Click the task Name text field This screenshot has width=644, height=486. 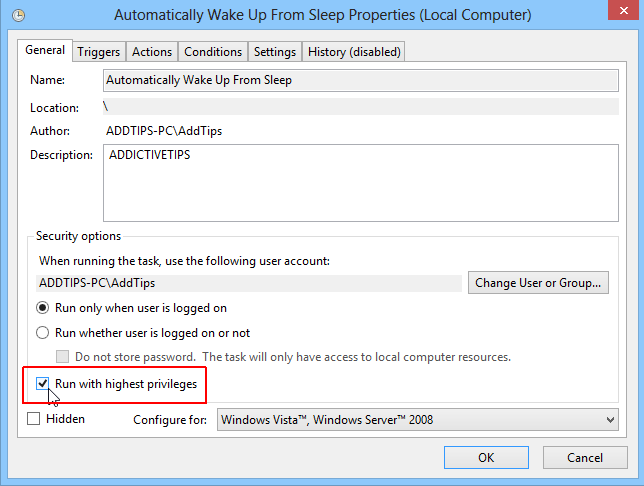tap(360, 80)
